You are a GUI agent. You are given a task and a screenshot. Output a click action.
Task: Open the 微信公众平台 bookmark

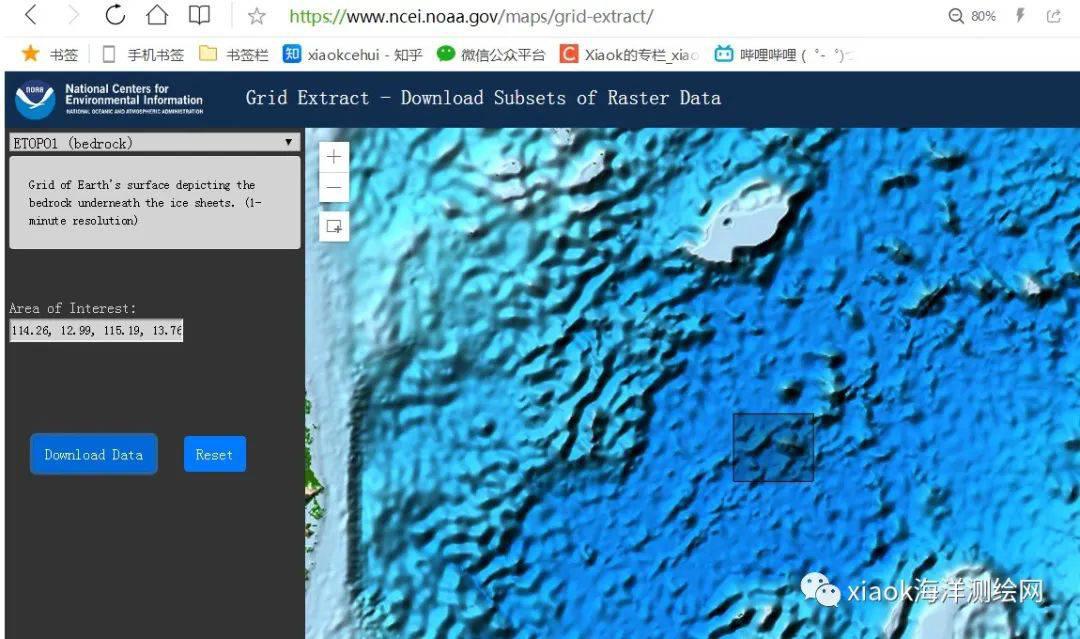(491, 54)
